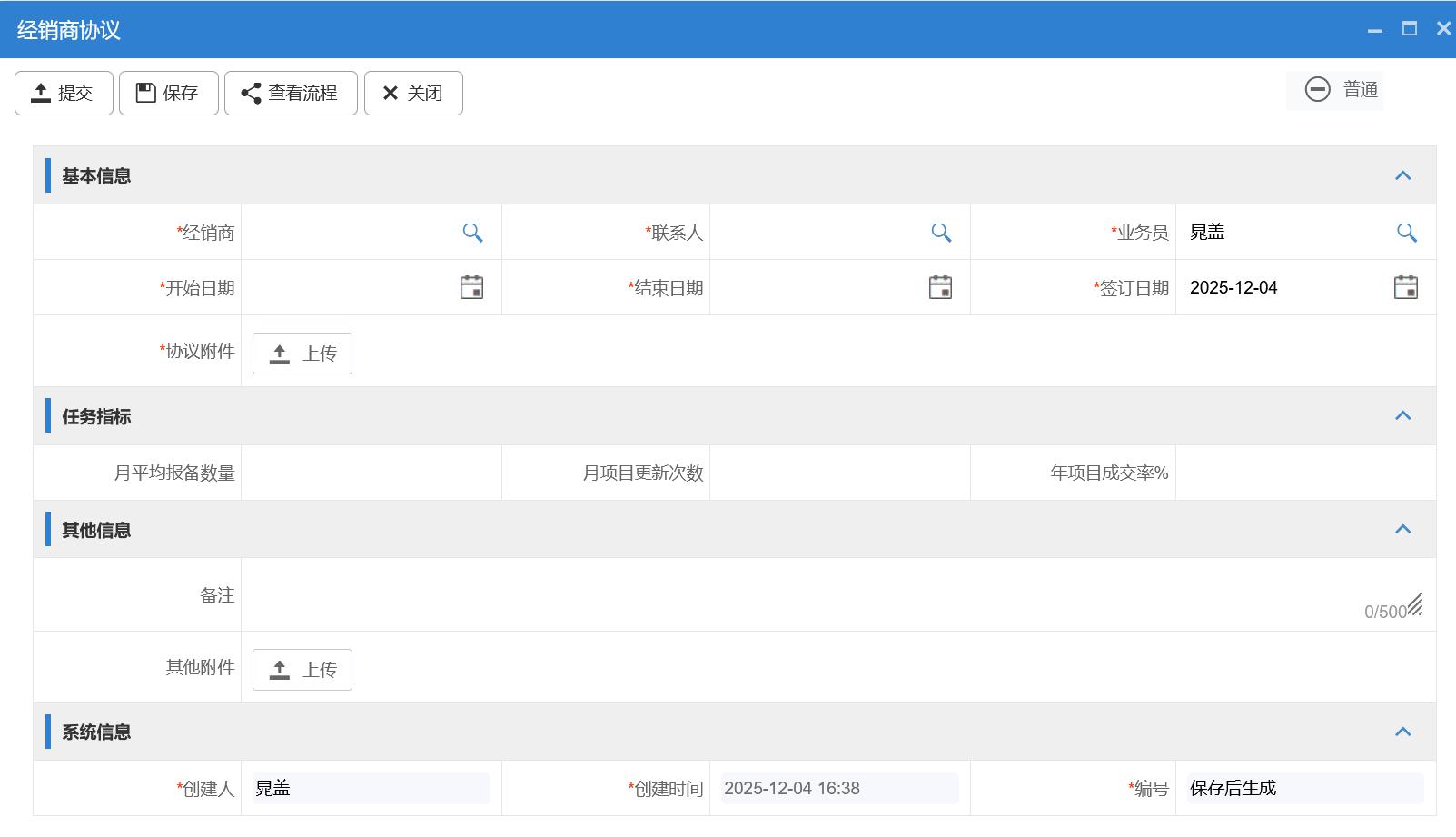Open 查看流程 to view workflow

291,93
